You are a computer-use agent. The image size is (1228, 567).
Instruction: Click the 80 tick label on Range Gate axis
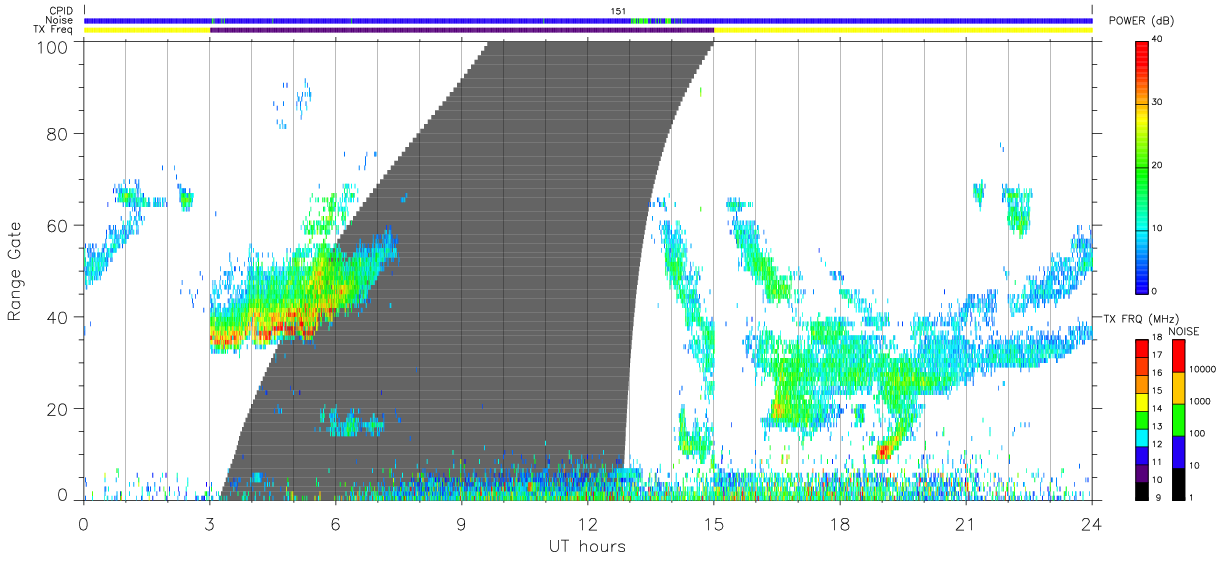(58, 134)
